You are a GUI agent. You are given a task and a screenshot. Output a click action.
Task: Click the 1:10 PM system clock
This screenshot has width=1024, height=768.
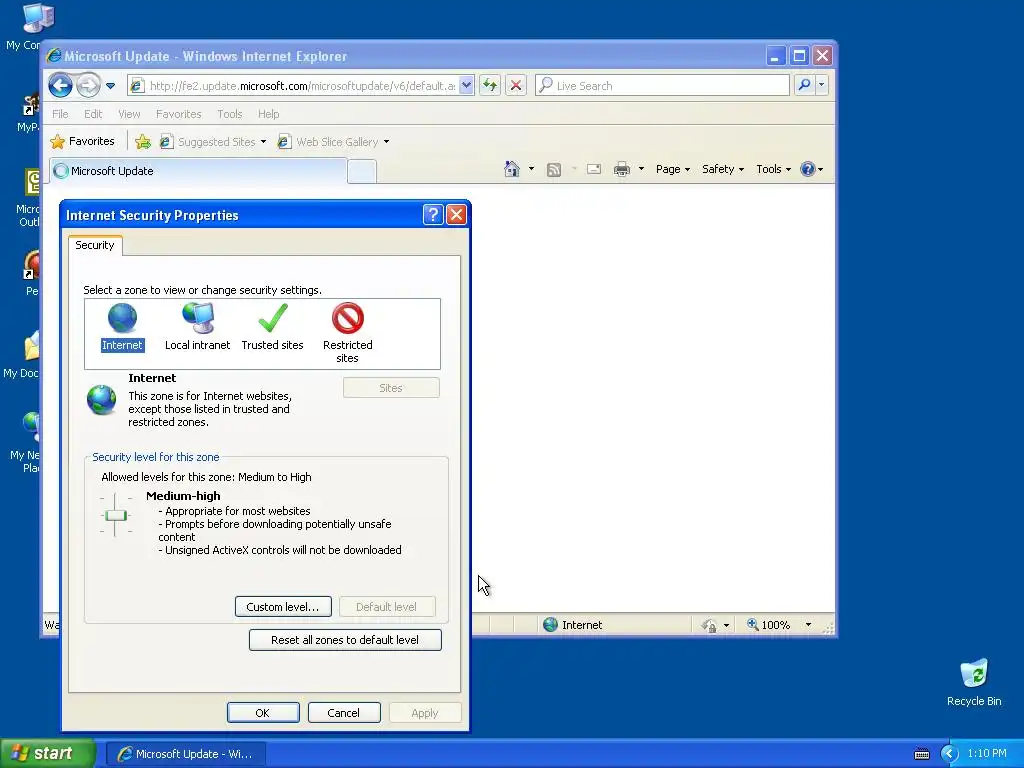click(x=987, y=754)
